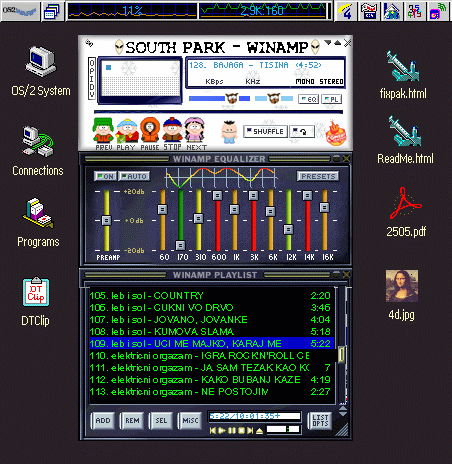Click the O options letter in clutterbar
The width and height of the screenshot is (452, 464).
click(x=92, y=63)
